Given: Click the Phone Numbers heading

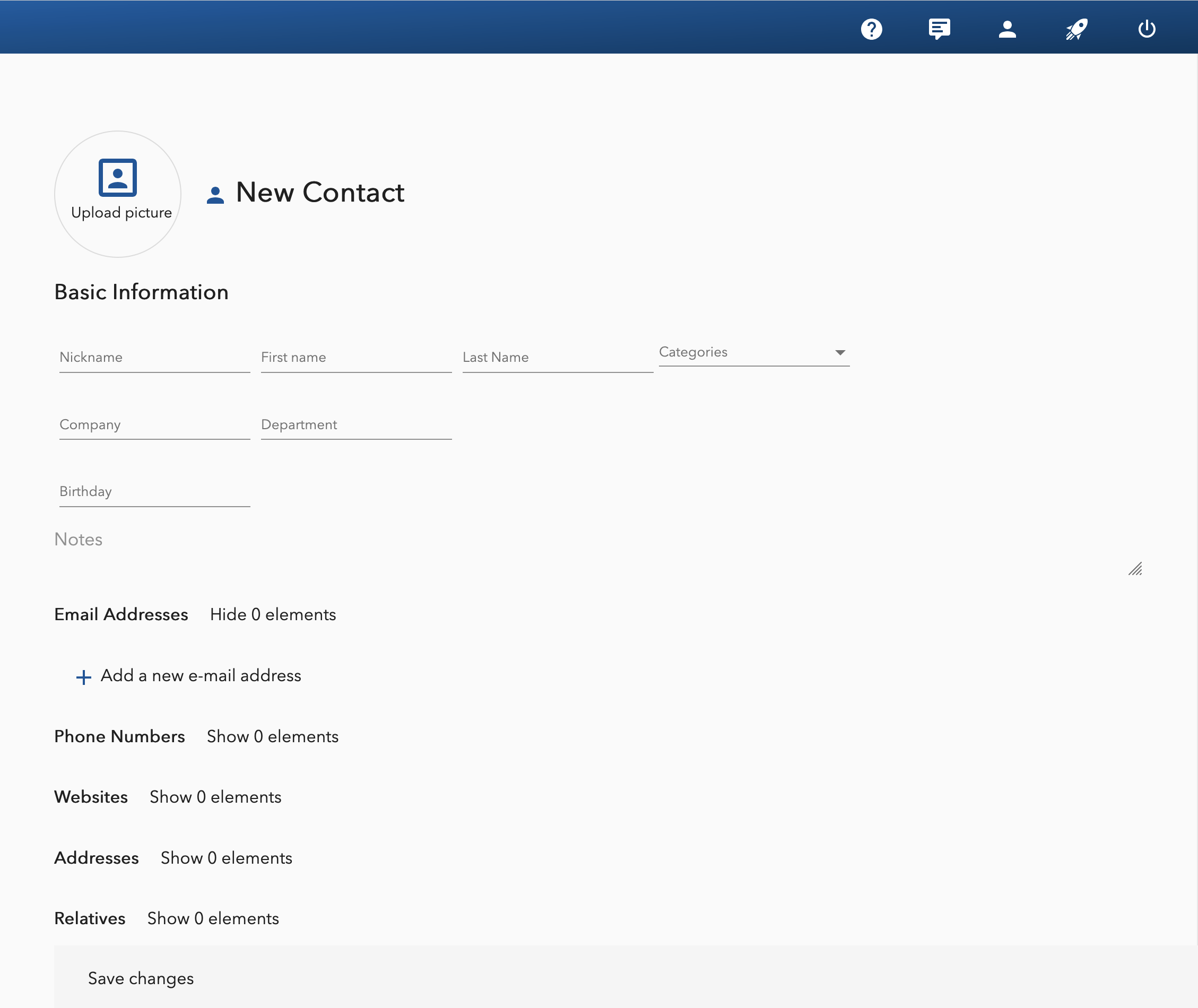Looking at the screenshot, I should click(x=119, y=736).
